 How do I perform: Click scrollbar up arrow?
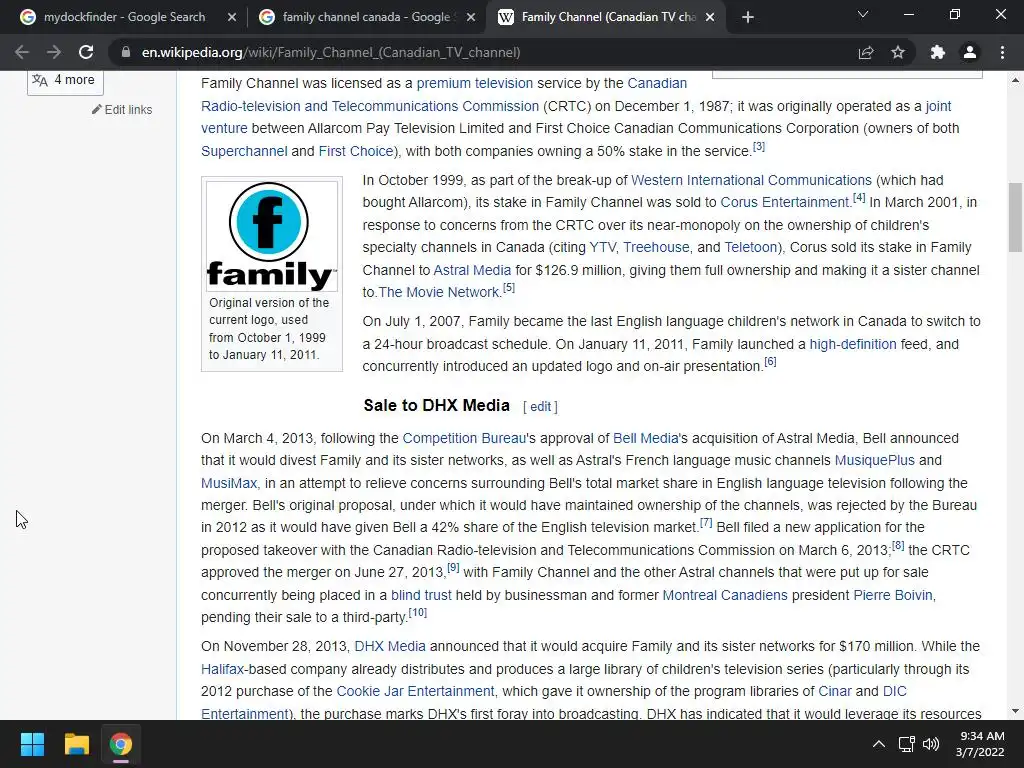1015,80
